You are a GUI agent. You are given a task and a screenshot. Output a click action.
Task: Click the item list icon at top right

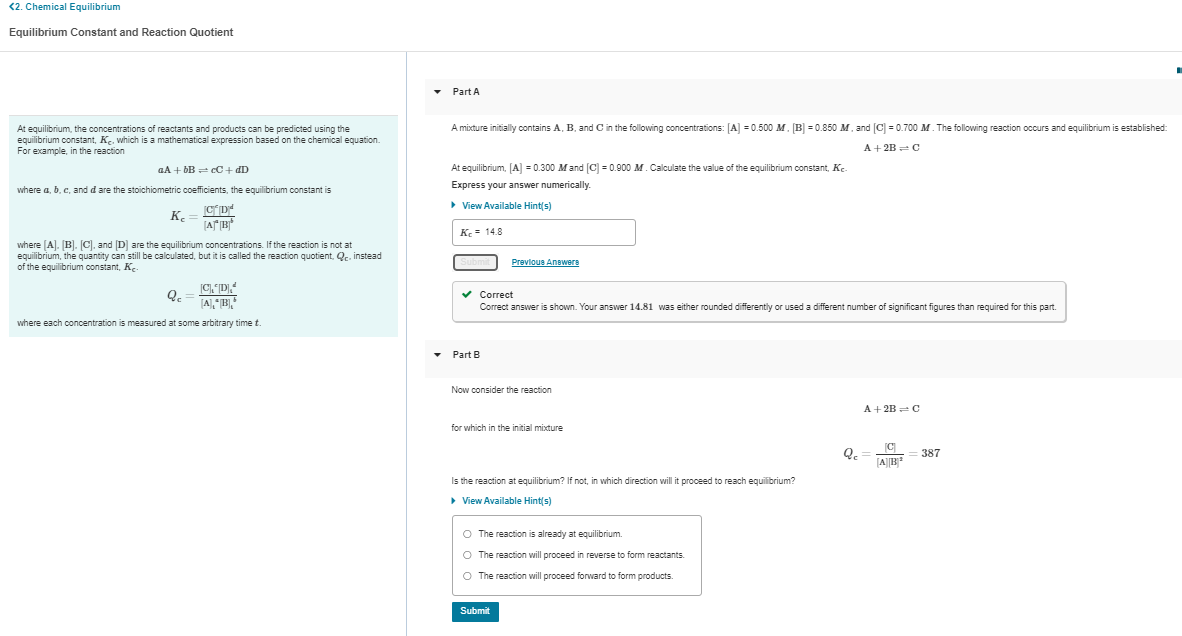pyautogui.click(x=1178, y=68)
